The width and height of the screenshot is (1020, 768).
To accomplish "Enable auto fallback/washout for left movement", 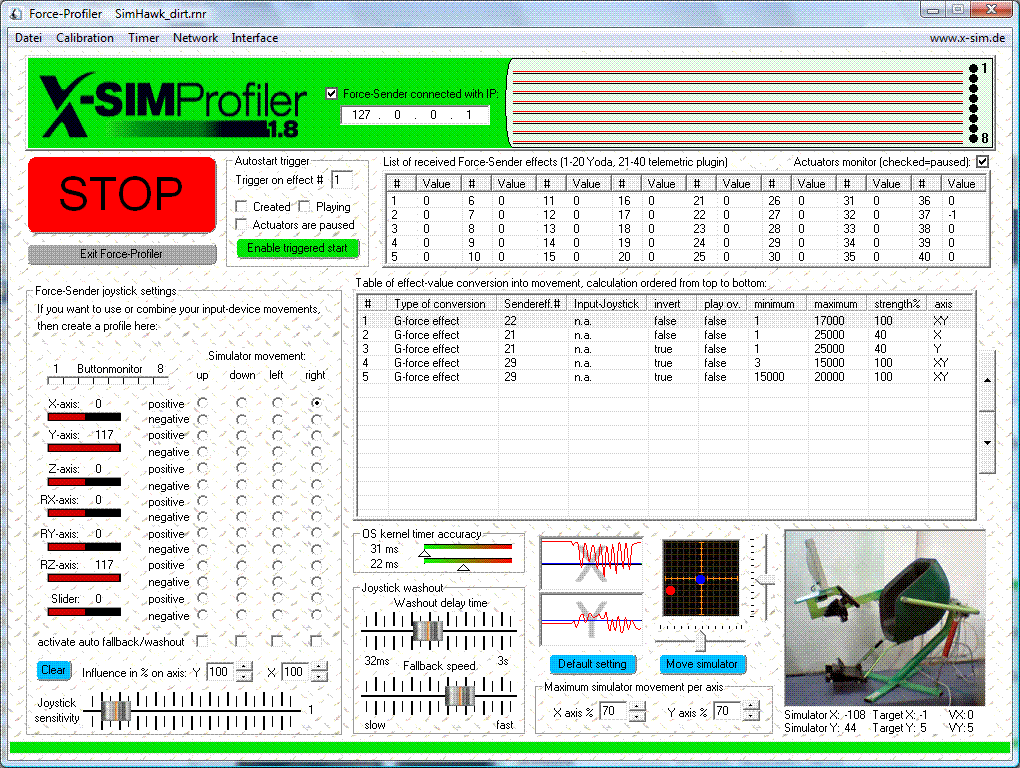I will click(x=277, y=641).
